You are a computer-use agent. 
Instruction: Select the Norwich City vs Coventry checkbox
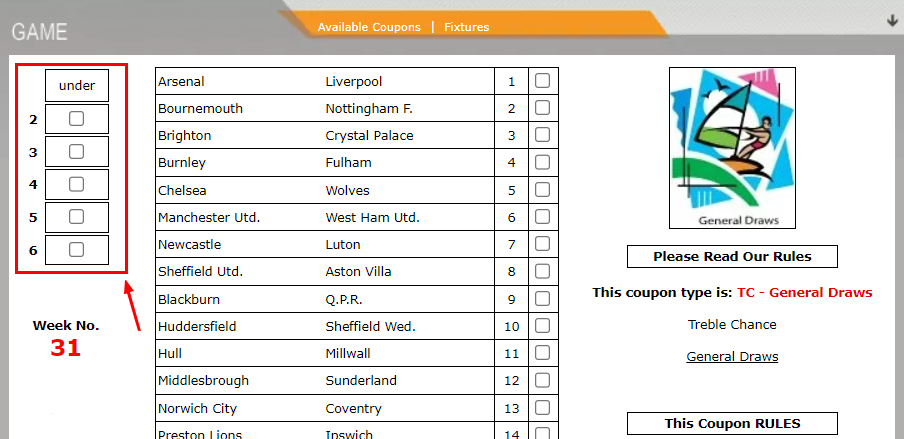click(542, 407)
